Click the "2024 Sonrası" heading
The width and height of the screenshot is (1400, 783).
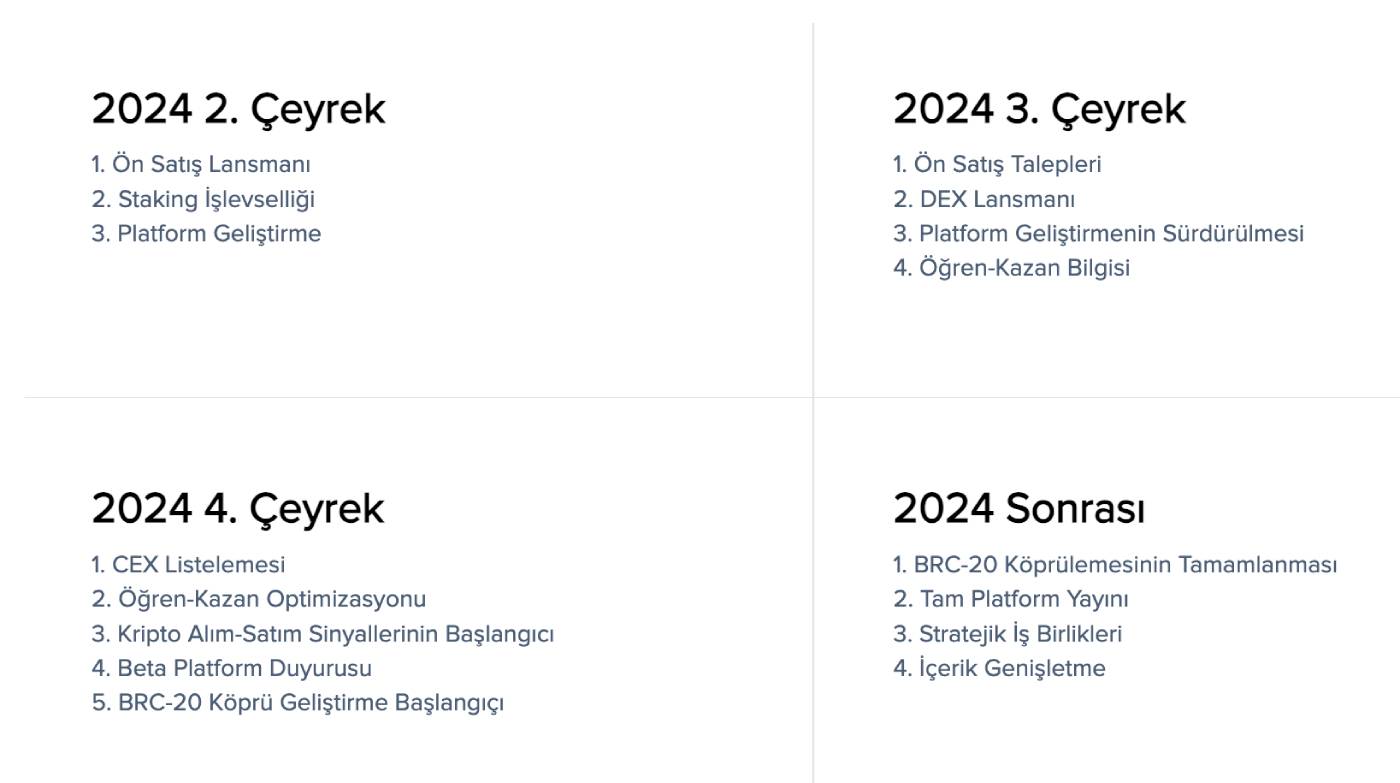pyautogui.click(x=1019, y=510)
